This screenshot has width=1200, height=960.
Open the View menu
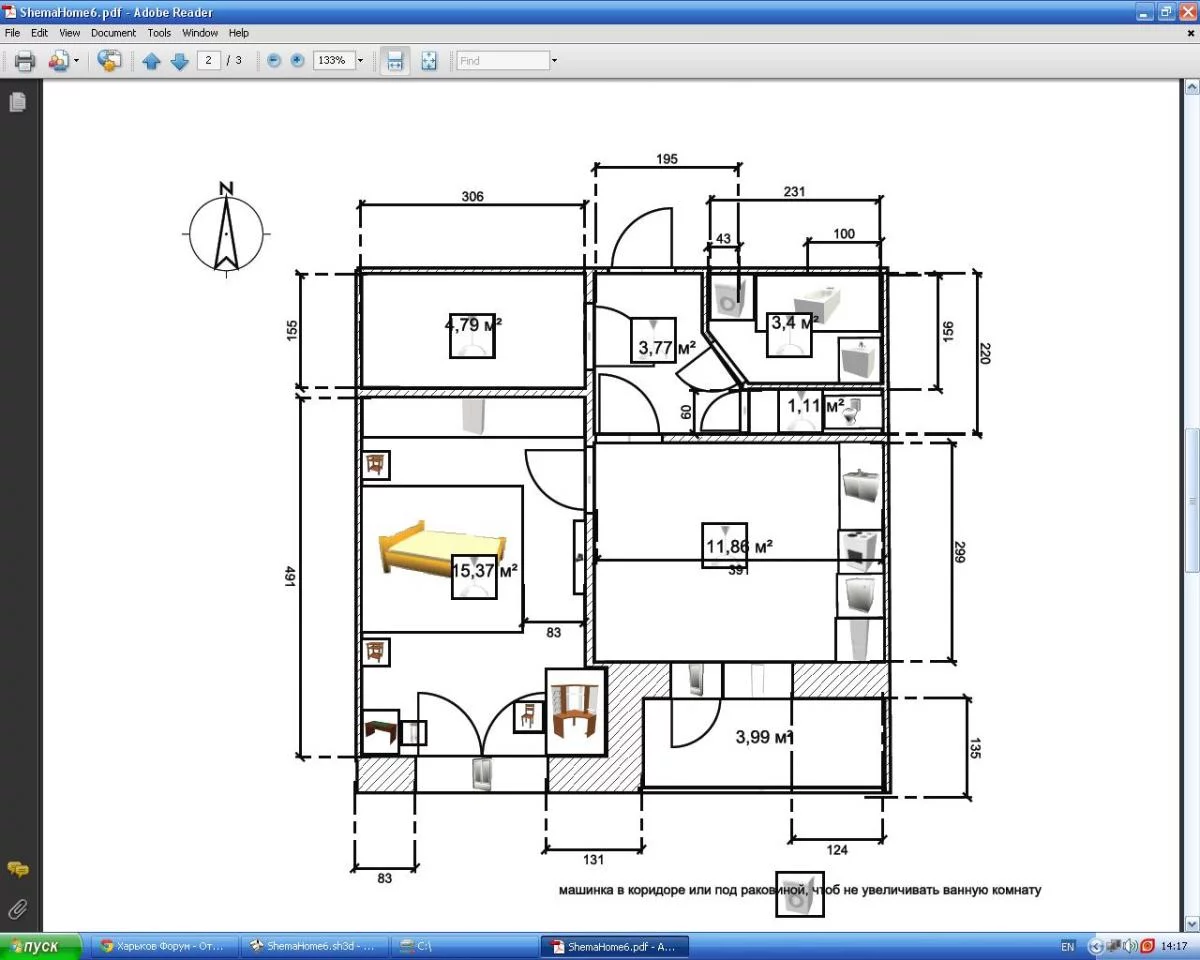(69, 33)
